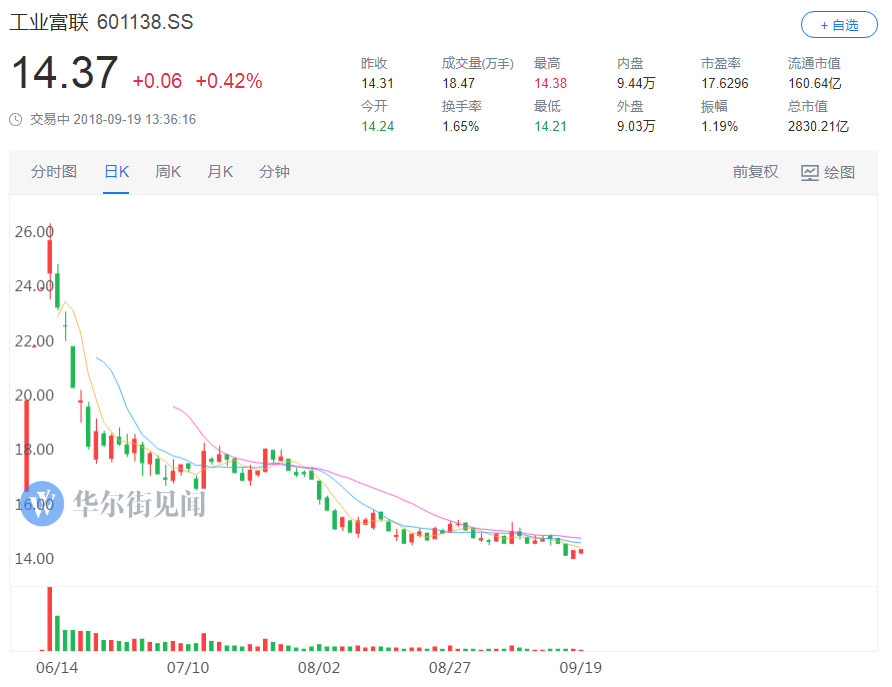Click the 市盈率 value 17.6296
Image resolution: width=892 pixels, height=687 pixels.
point(725,83)
